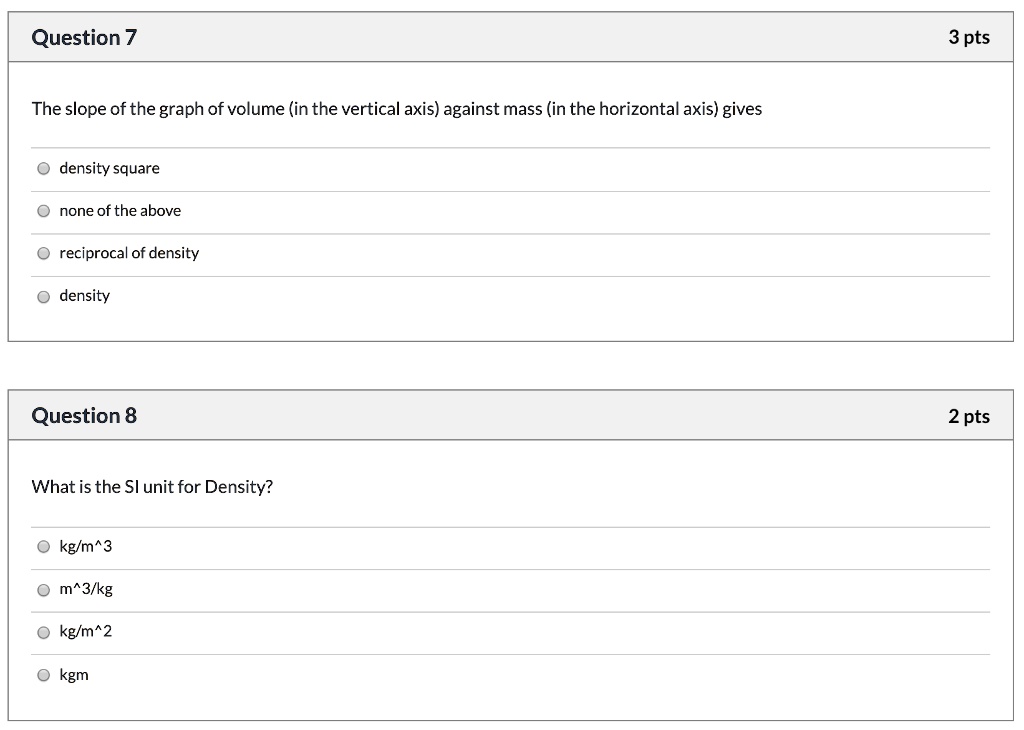Click the 'density' answer label text
The width and height of the screenshot is (1024, 730).
point(85,296)
